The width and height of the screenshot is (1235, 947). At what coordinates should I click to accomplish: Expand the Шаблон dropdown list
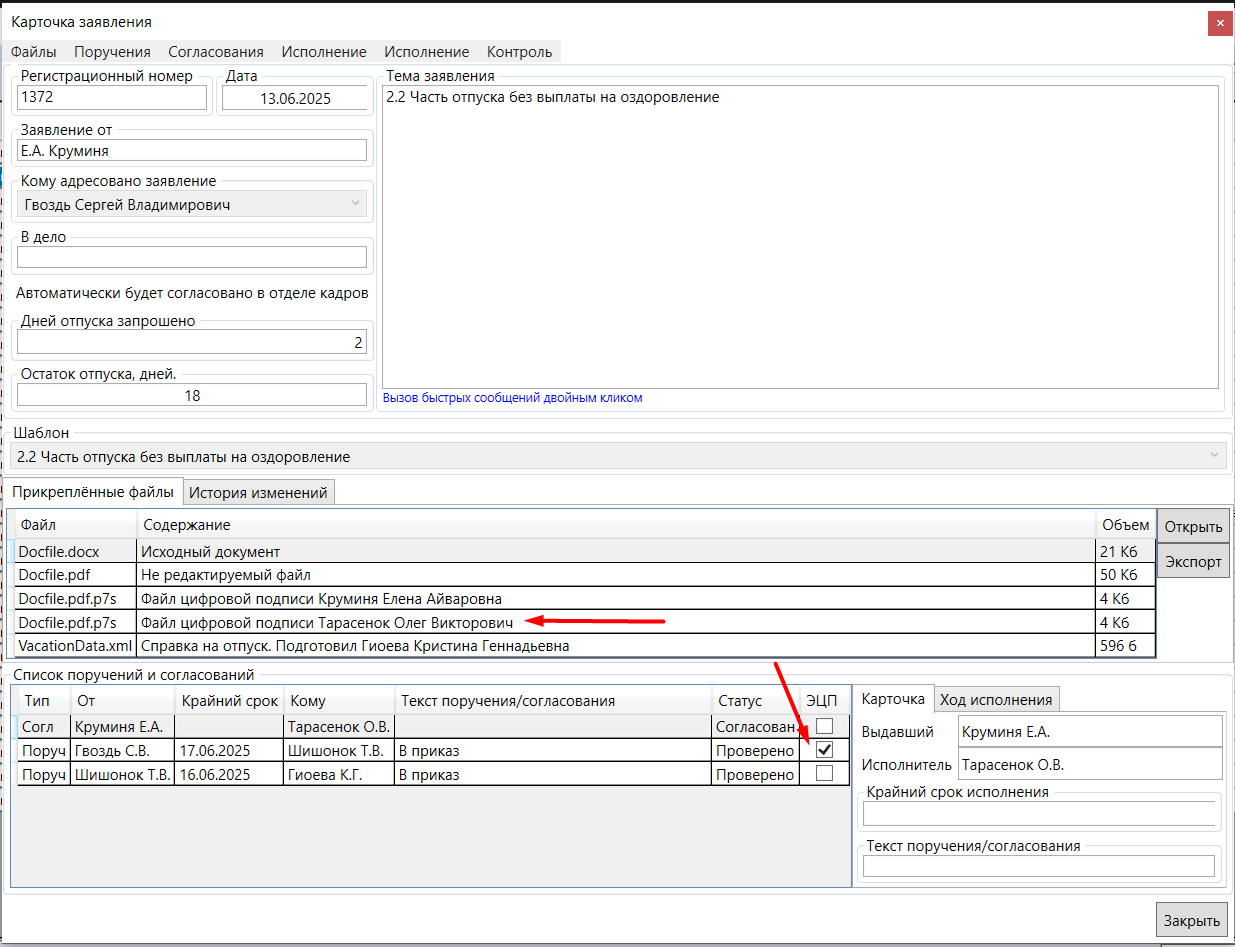point(1215,457)
